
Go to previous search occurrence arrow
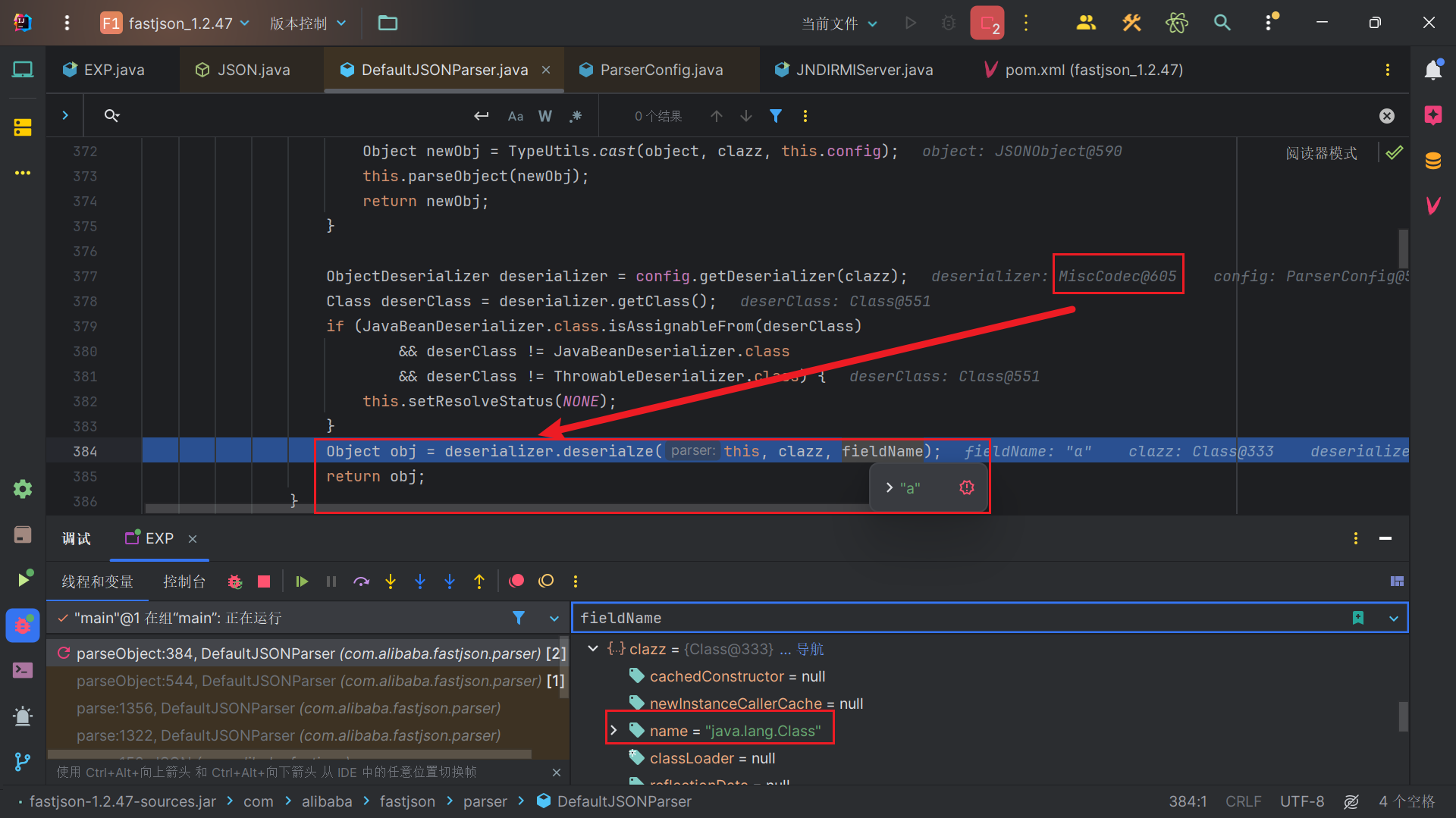(717, 116)
